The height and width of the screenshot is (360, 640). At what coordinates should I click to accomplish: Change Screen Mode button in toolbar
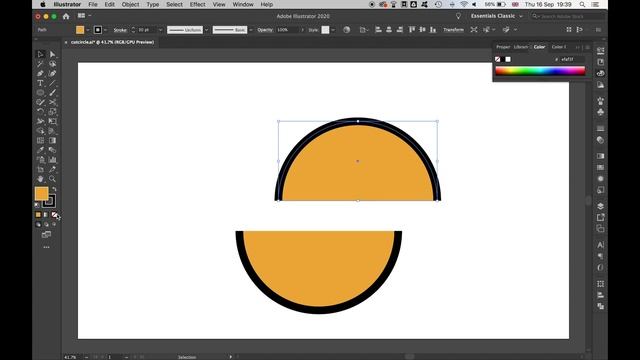click(46, 235)
